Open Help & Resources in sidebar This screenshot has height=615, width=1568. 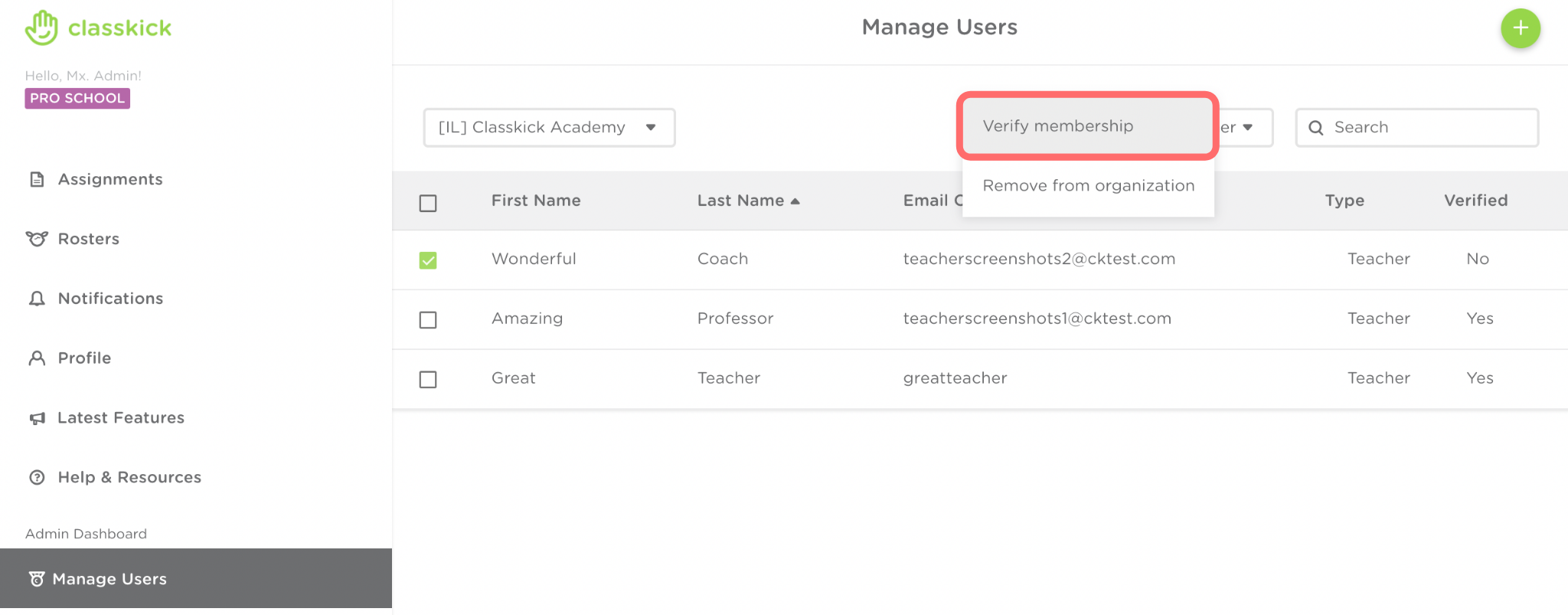pyautogui.click(x=129, y=478)
